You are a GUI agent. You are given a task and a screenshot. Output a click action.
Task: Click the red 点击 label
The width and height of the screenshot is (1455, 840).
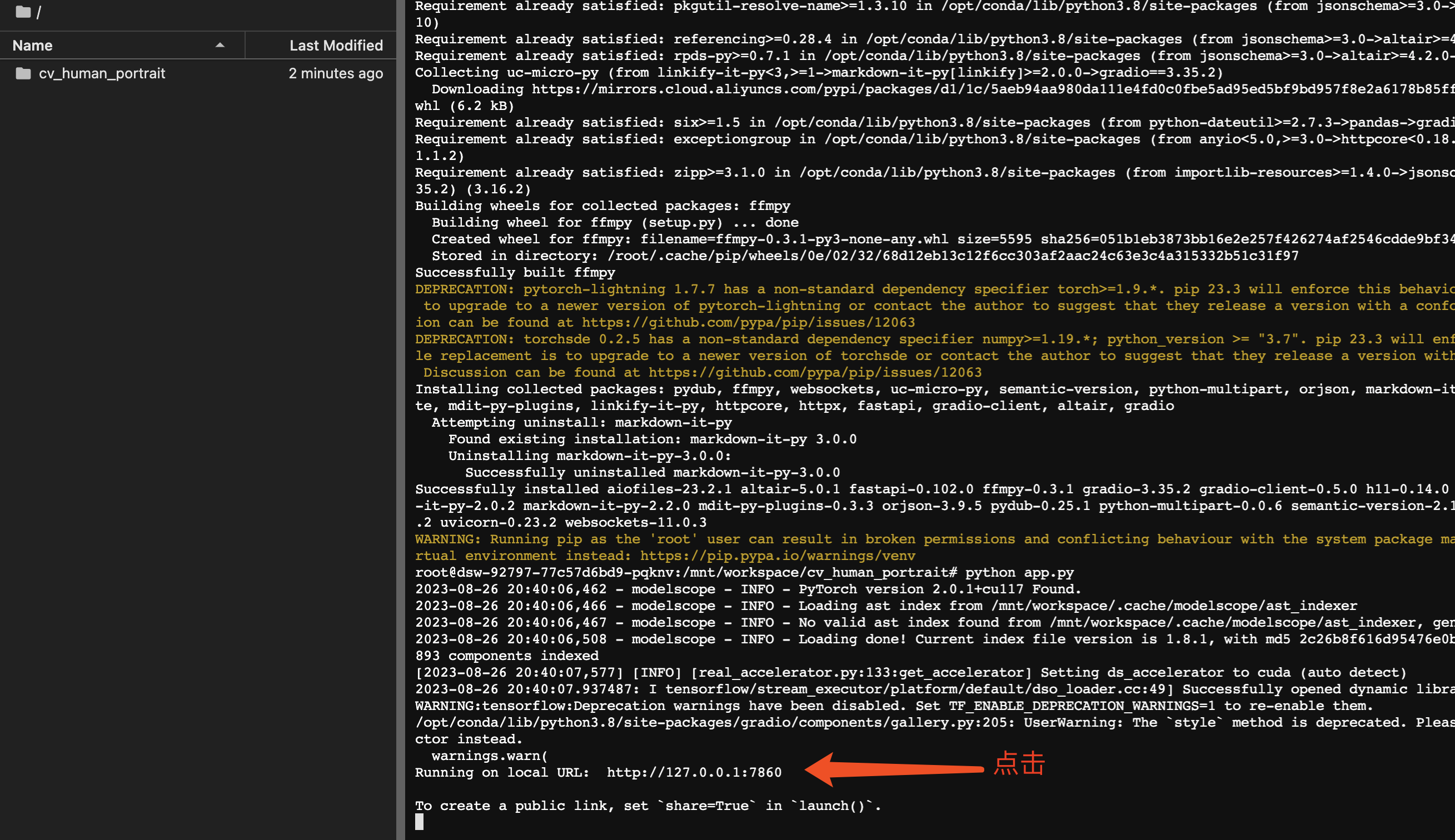1019,764
